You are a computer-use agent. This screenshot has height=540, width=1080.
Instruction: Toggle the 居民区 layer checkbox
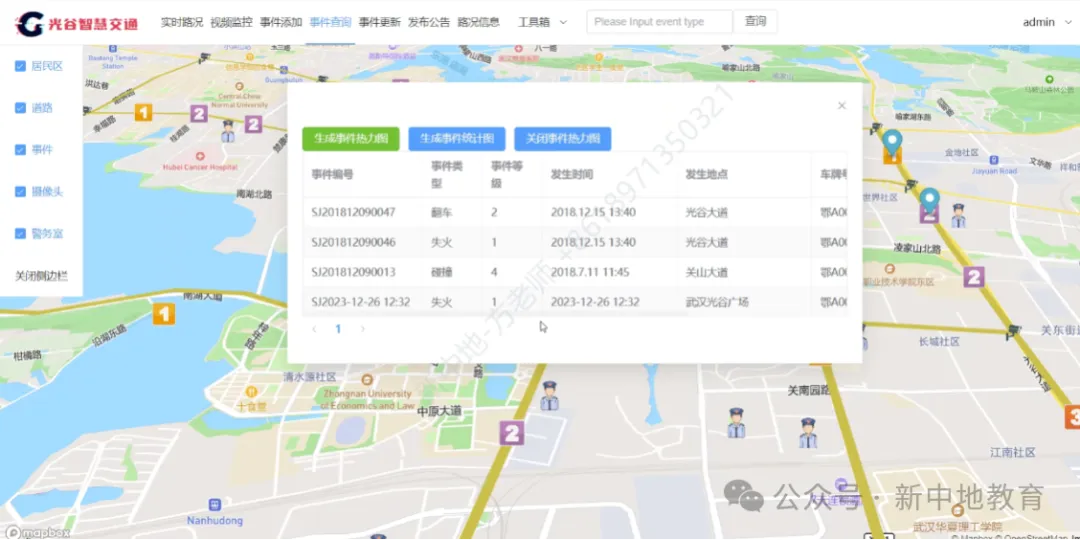(20, 66)
